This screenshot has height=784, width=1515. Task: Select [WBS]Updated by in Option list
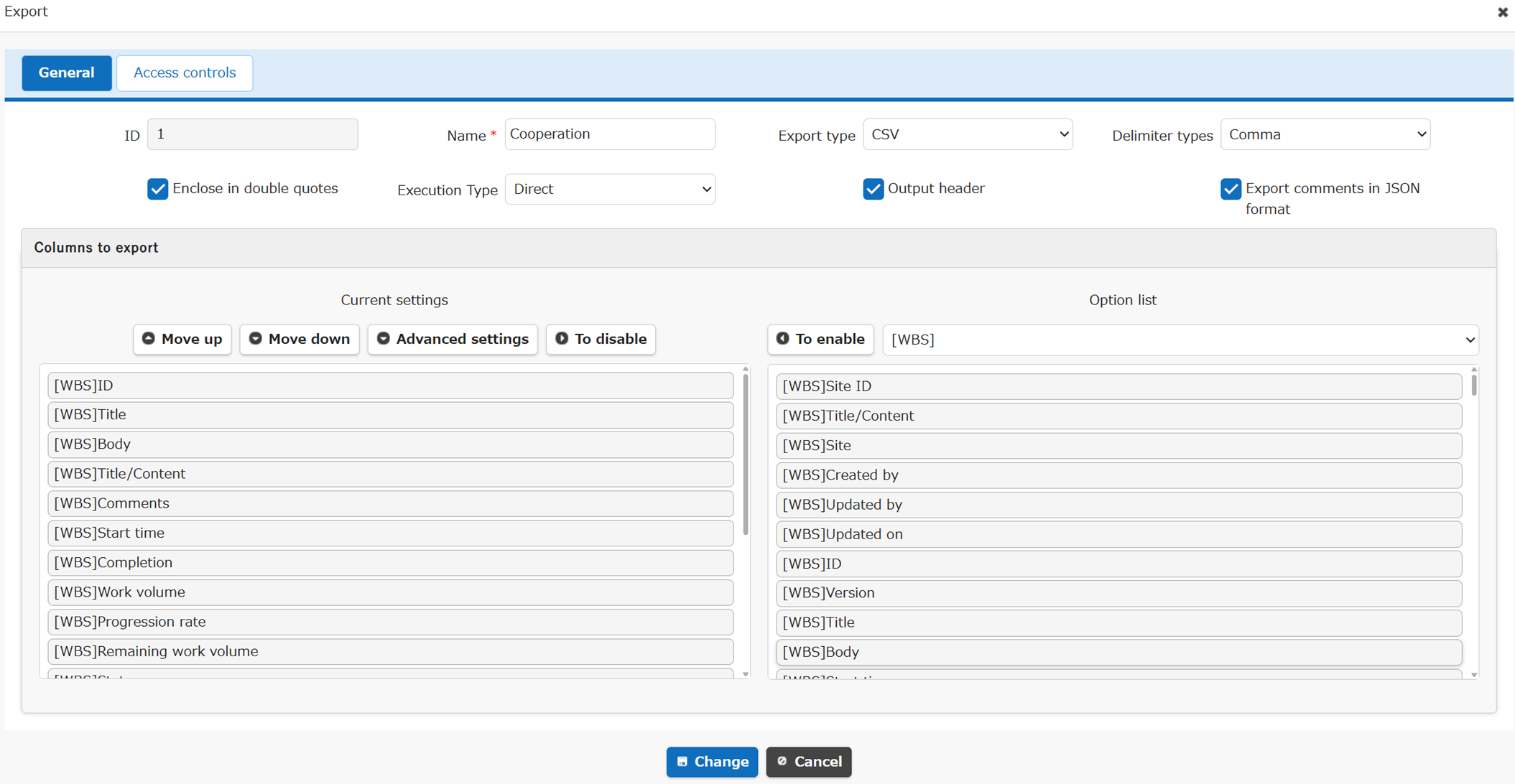[1119, 505]
